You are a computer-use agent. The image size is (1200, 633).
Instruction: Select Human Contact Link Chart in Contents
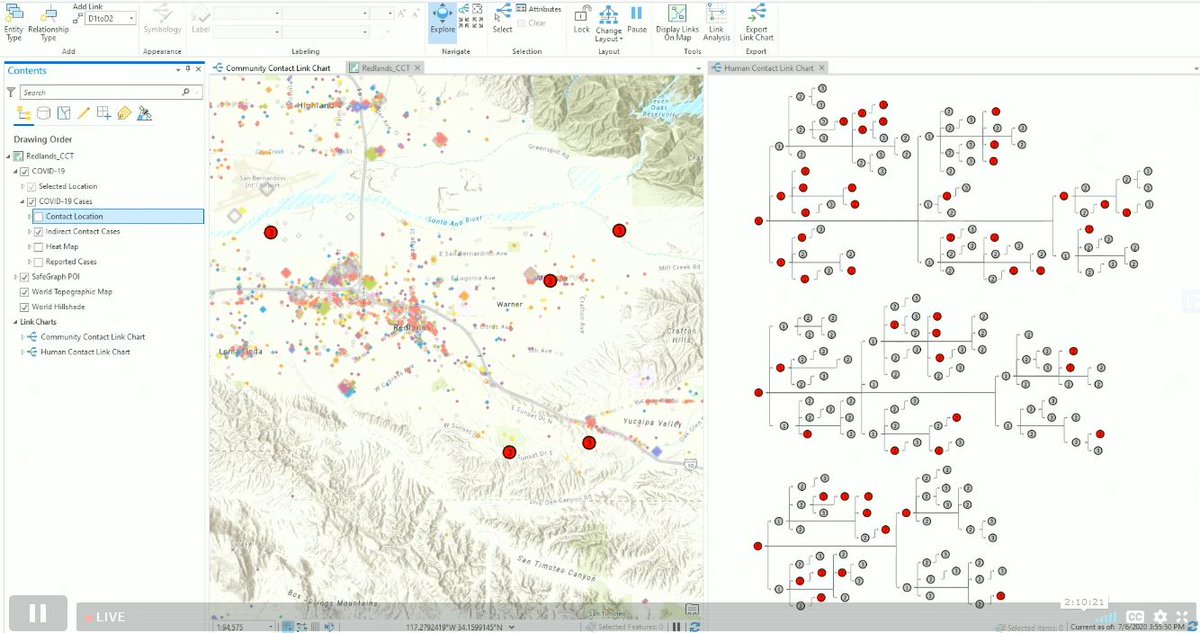click(x=85, y=352)
